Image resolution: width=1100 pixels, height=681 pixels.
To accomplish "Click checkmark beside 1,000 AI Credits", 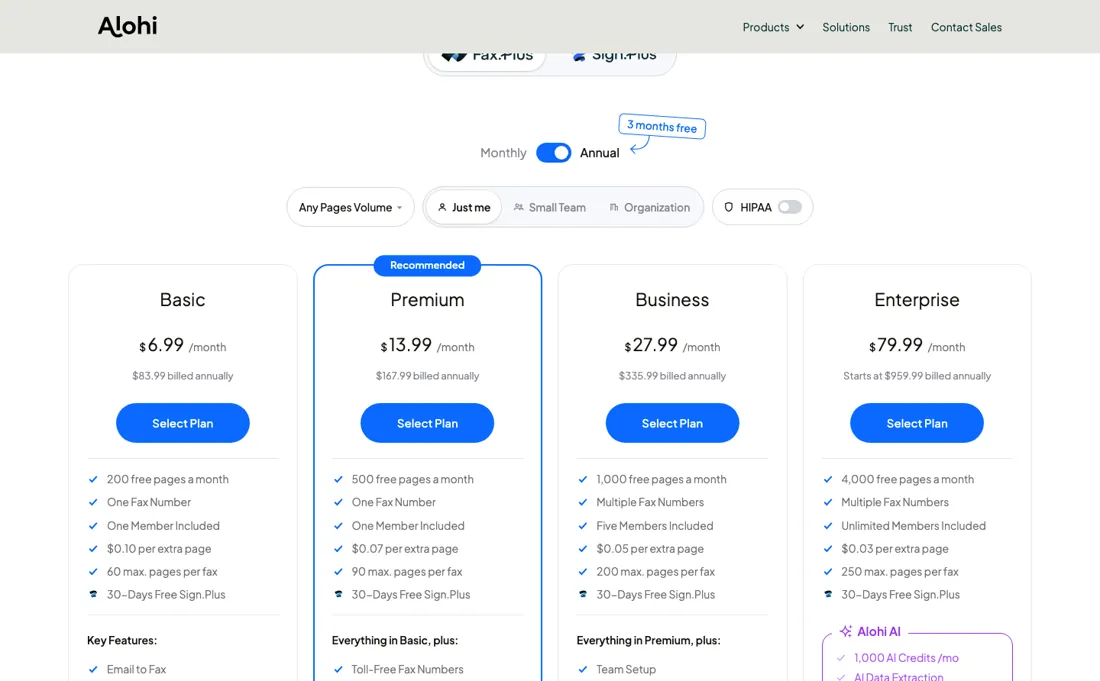I will click(x=840, y=658).
